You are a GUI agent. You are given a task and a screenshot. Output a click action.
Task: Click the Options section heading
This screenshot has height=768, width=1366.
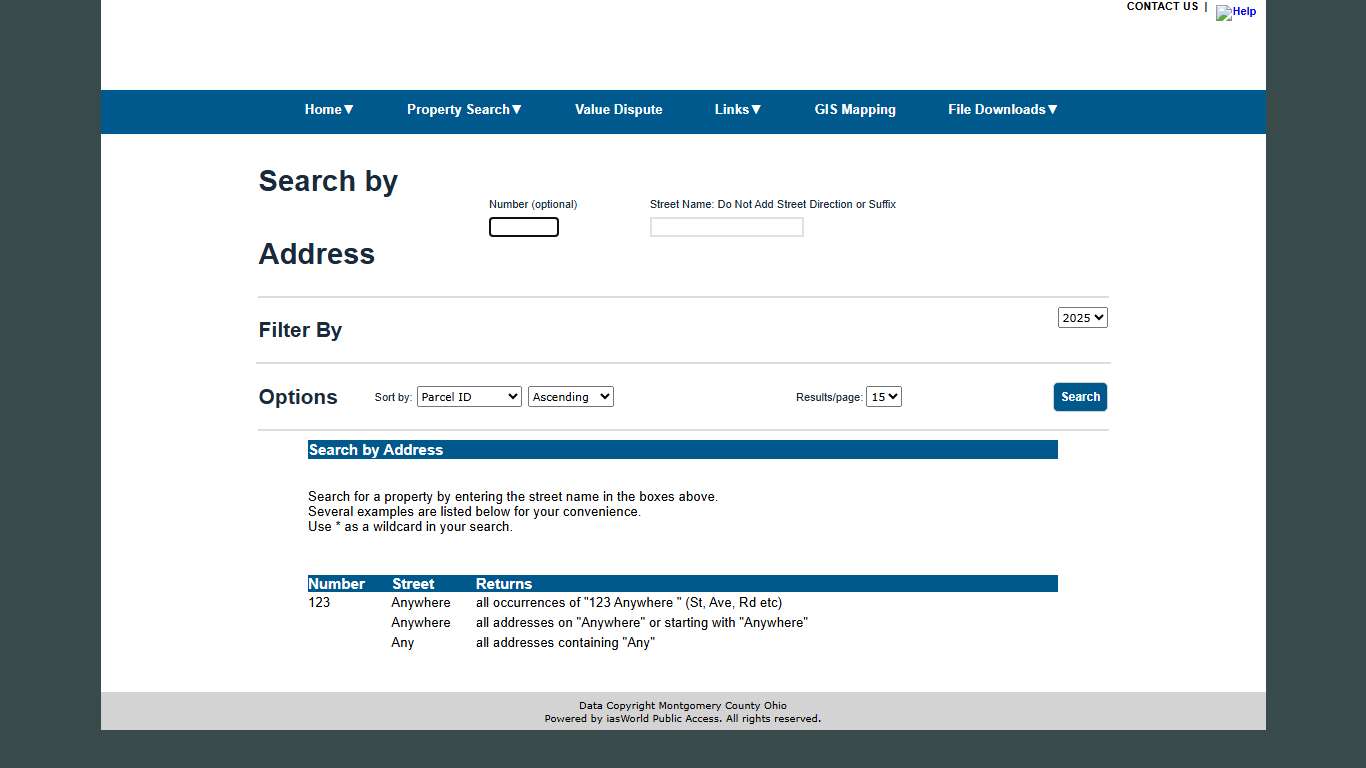297,397
